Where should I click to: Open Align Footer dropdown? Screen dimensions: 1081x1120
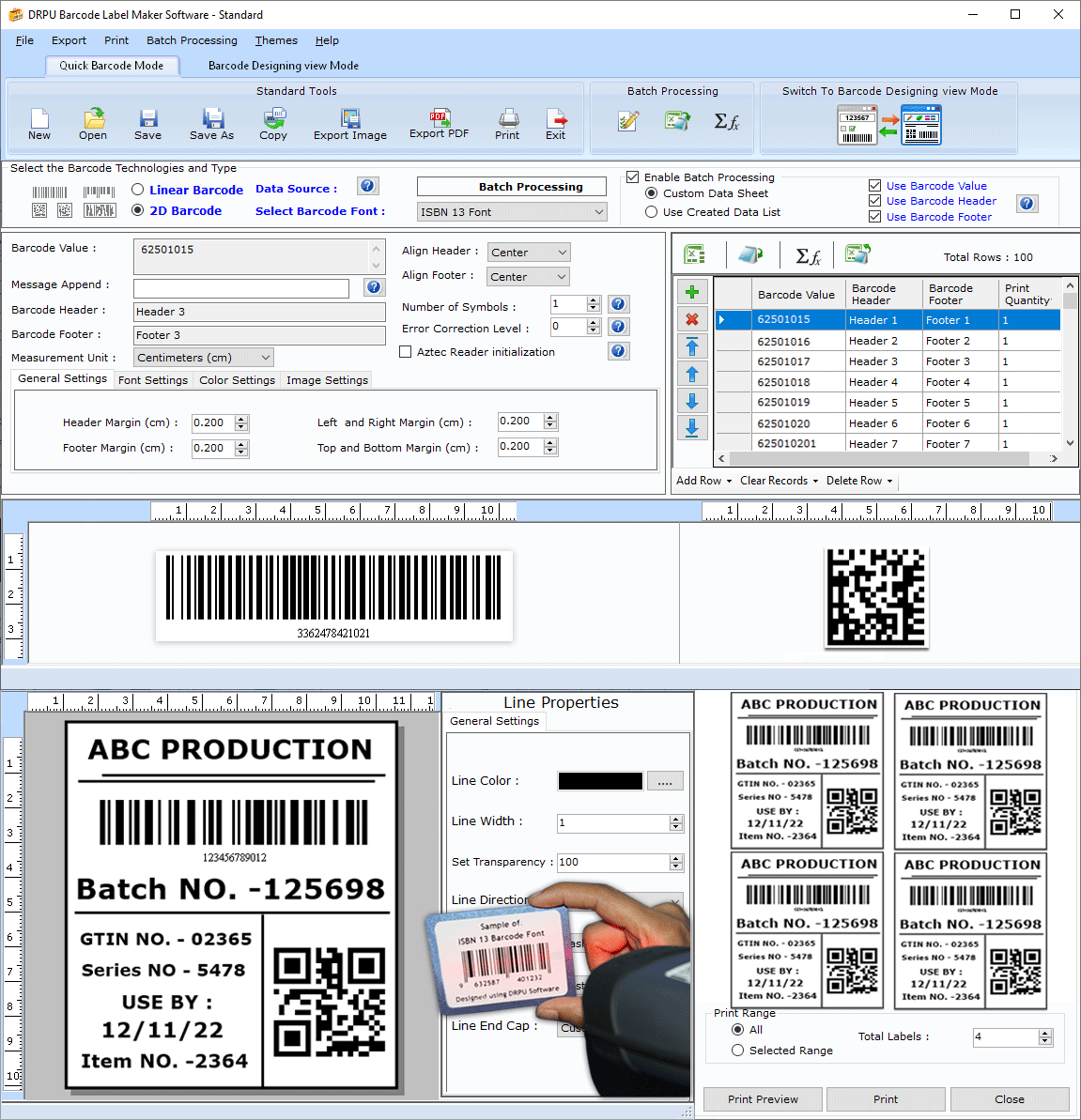coord(529,276)
